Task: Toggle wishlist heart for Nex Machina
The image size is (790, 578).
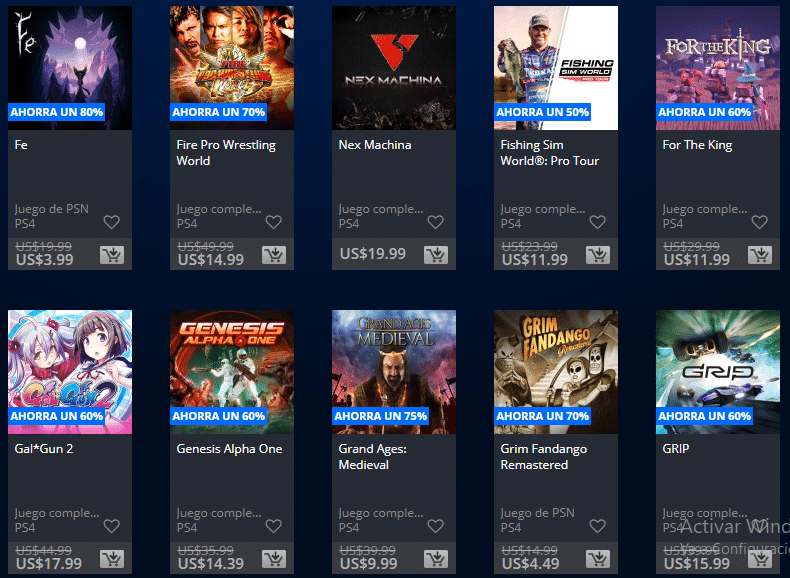Action: [436, 222]
